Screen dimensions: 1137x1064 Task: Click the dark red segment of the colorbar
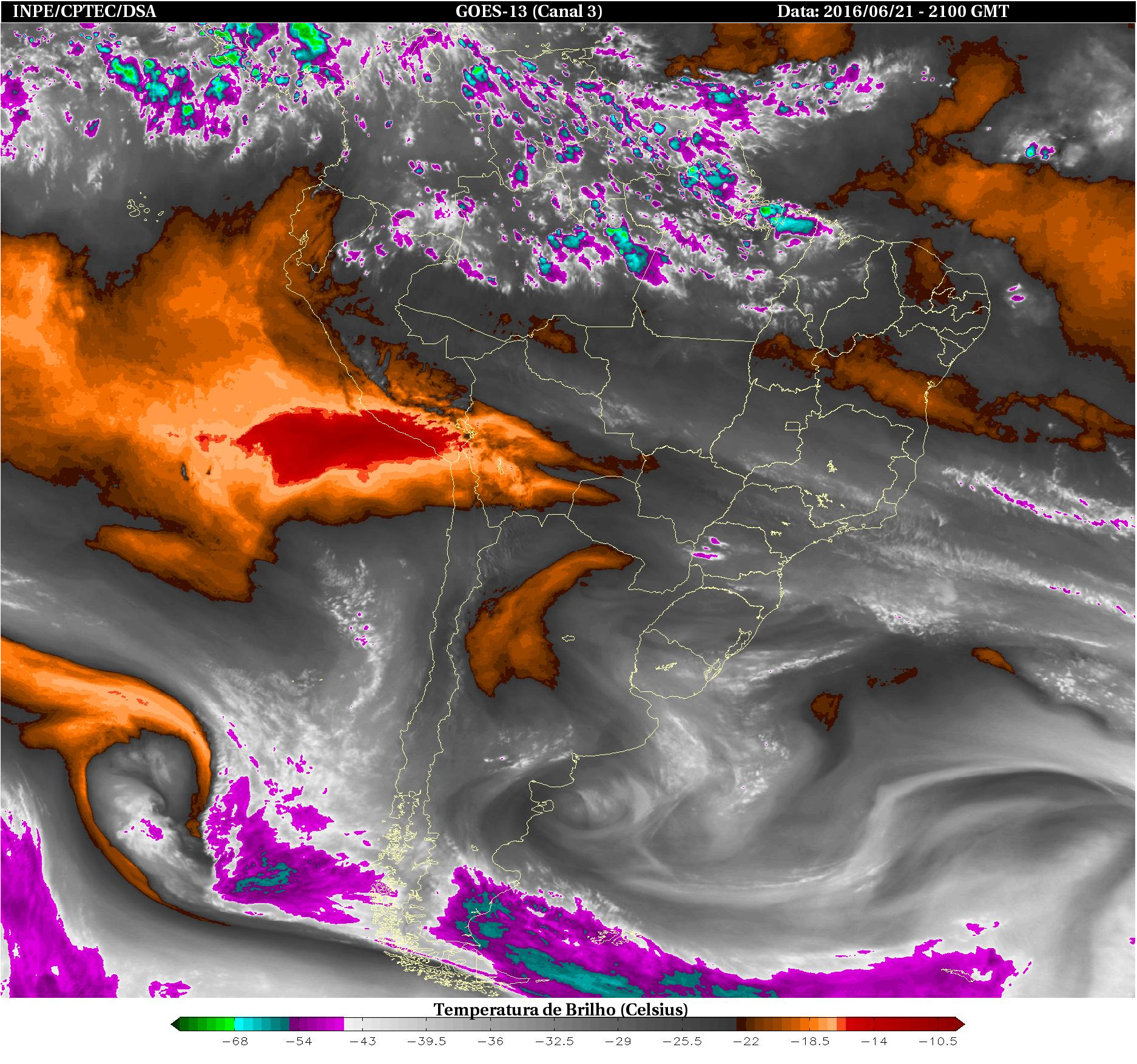pyautogui.click(x=902, y=1025)
